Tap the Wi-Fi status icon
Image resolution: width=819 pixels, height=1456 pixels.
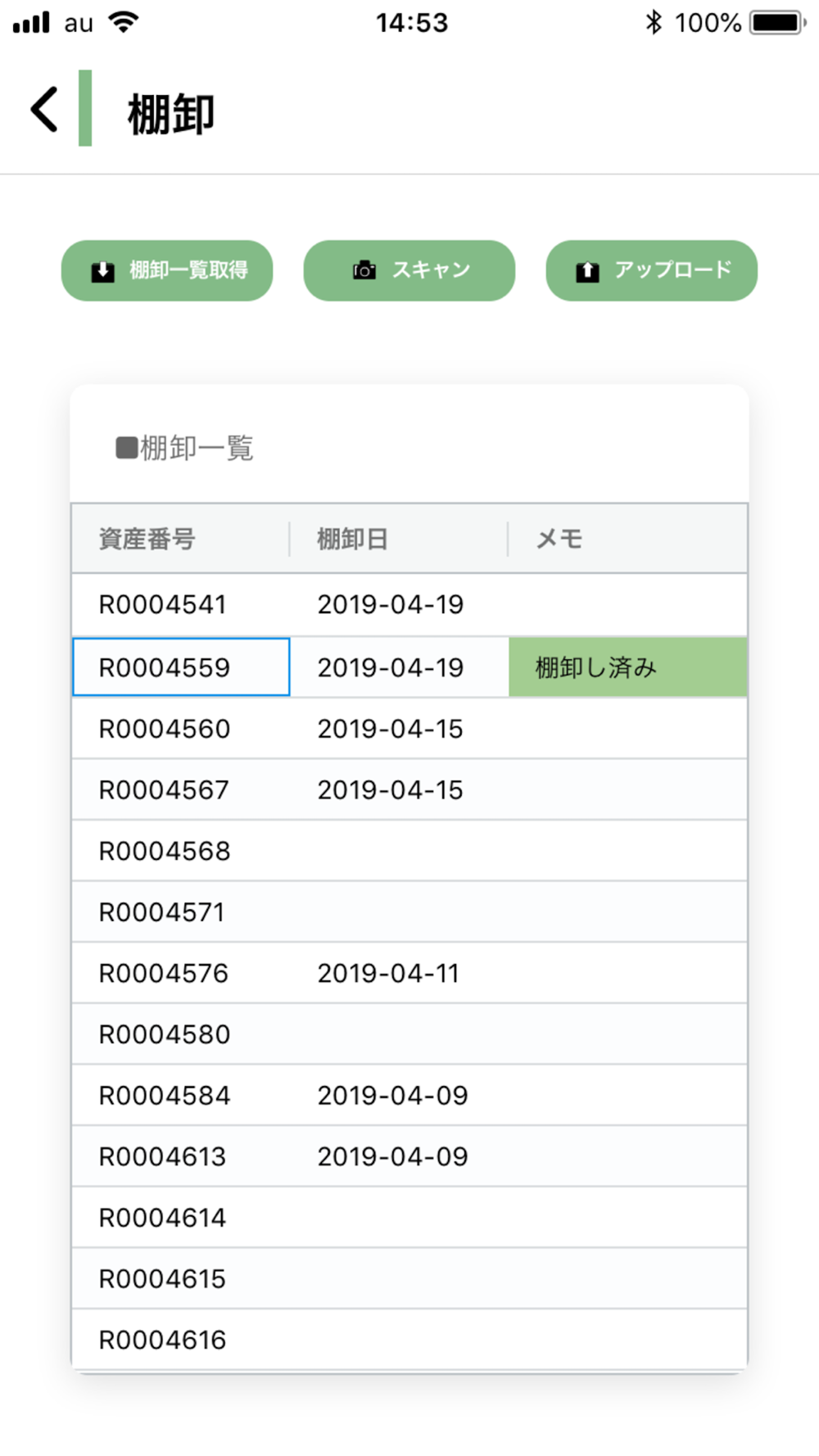[x=123, y=22]
